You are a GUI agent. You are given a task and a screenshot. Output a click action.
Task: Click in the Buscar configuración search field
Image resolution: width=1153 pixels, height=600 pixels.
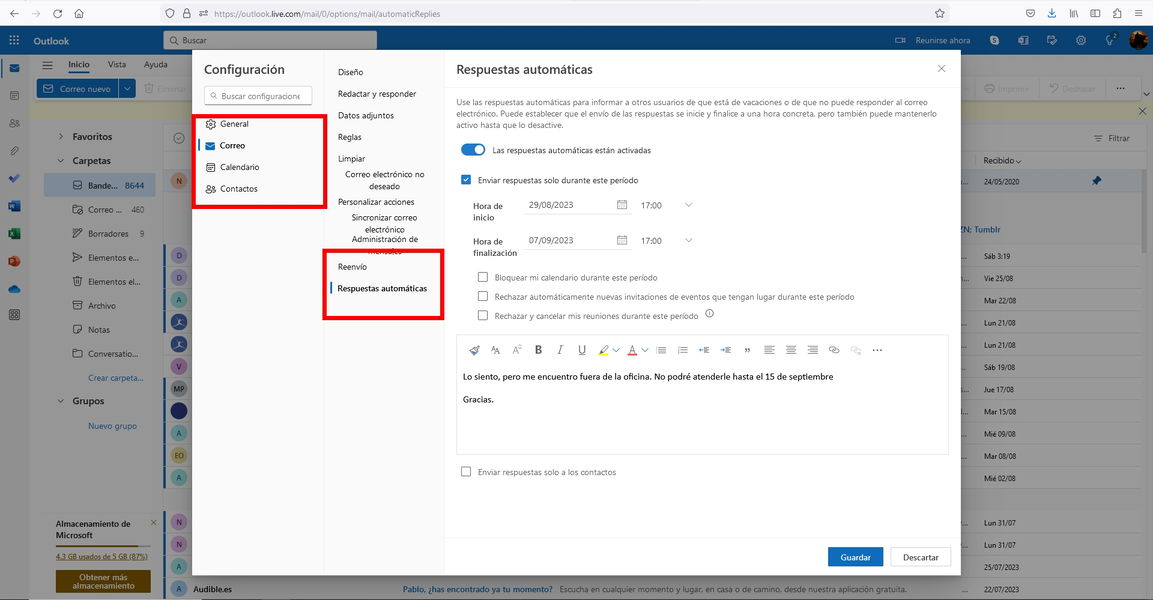pos(259,96)
